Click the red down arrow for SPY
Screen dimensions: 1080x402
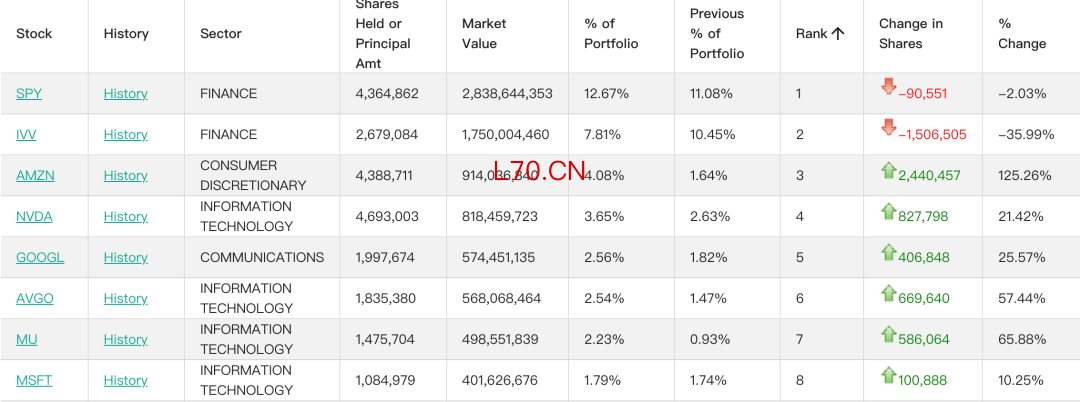coord(888,87)
